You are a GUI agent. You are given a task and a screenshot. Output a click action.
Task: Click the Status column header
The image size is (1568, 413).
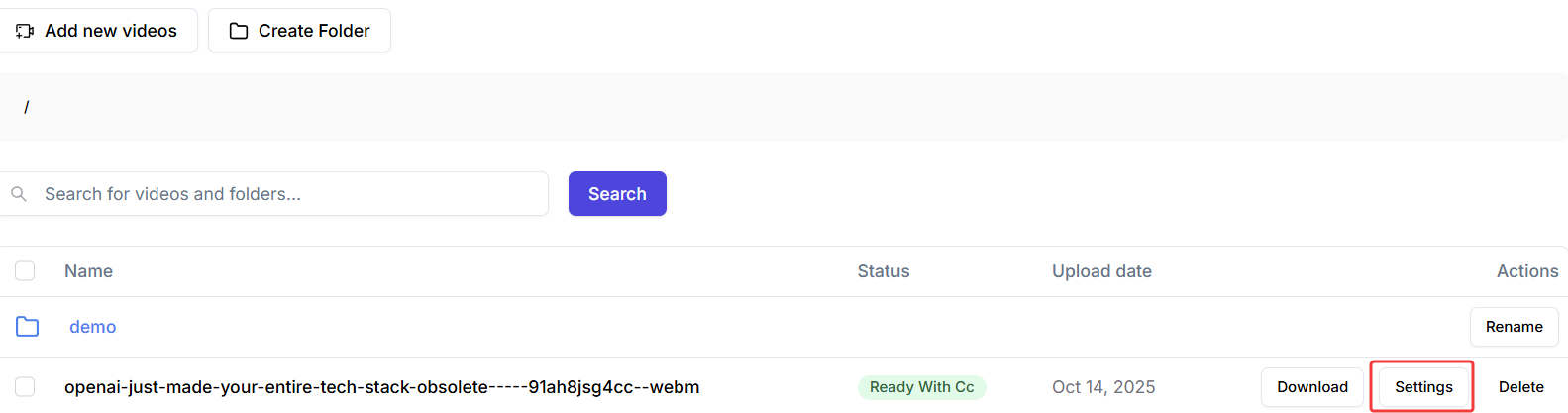click(883, 271)
